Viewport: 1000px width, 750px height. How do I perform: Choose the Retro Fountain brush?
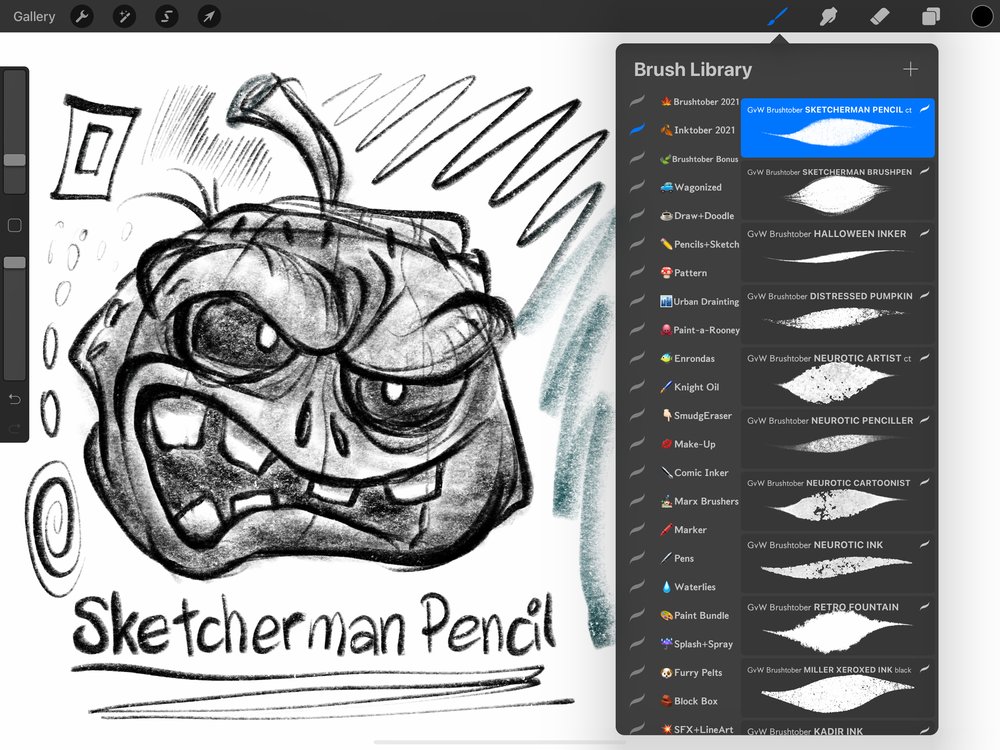(838, 624)
